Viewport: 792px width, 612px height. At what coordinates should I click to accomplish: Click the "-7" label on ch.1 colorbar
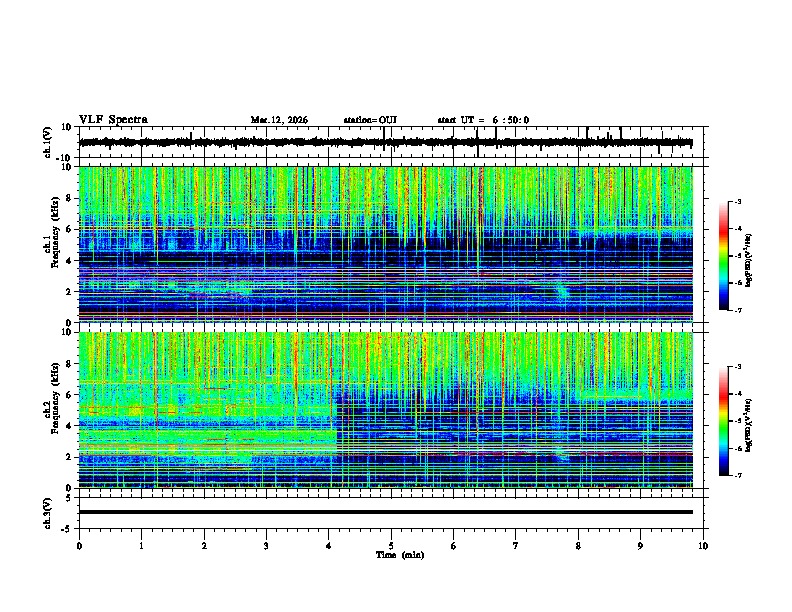tap(737, 310)
